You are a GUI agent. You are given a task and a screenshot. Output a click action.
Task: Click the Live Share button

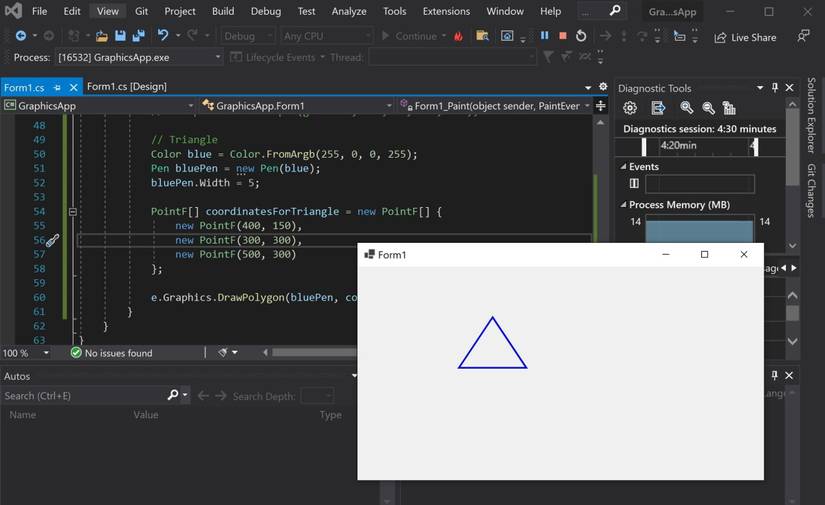click(x=745, y=37)
